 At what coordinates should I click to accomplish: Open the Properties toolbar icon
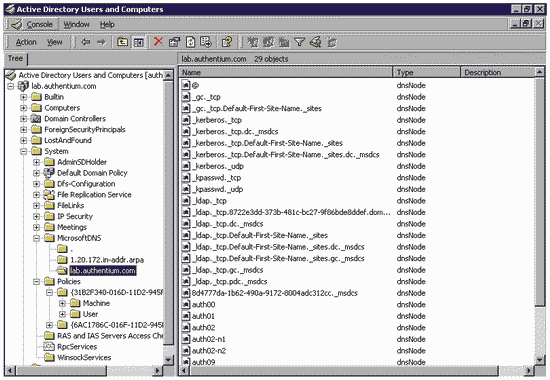coord(174,42)
